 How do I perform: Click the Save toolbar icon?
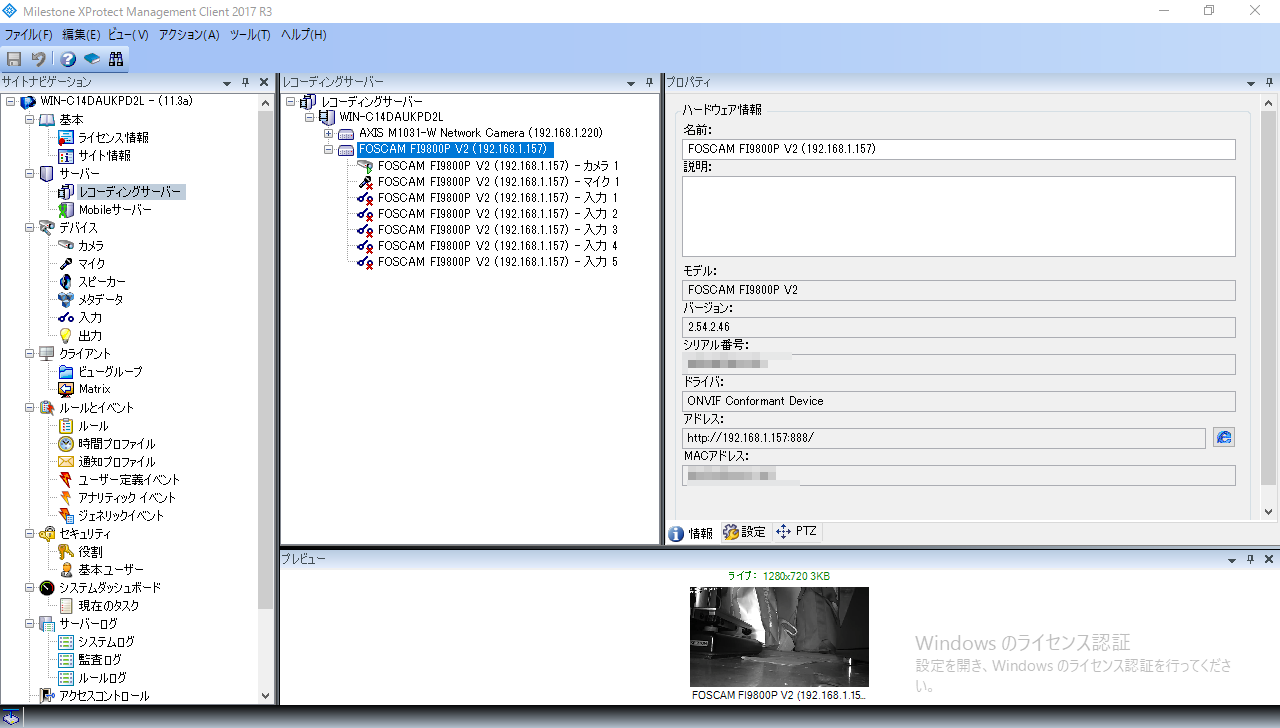click(x=14, y=59)
